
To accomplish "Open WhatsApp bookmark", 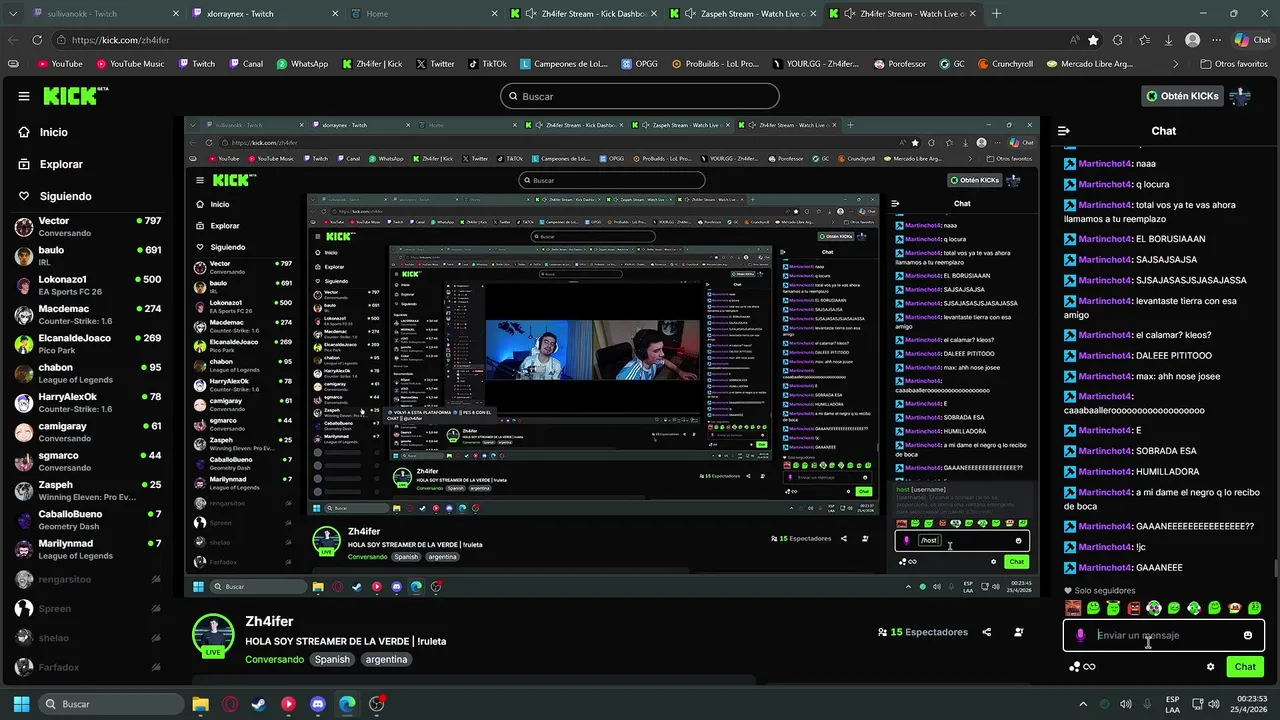I will point(301,63).
